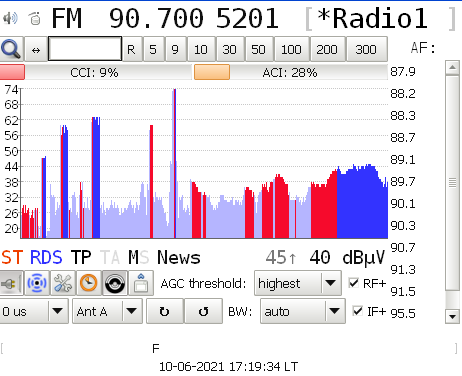Click the power plug connect icon
The height and width of the screenshot is (376, 462).
pos(11,283)
